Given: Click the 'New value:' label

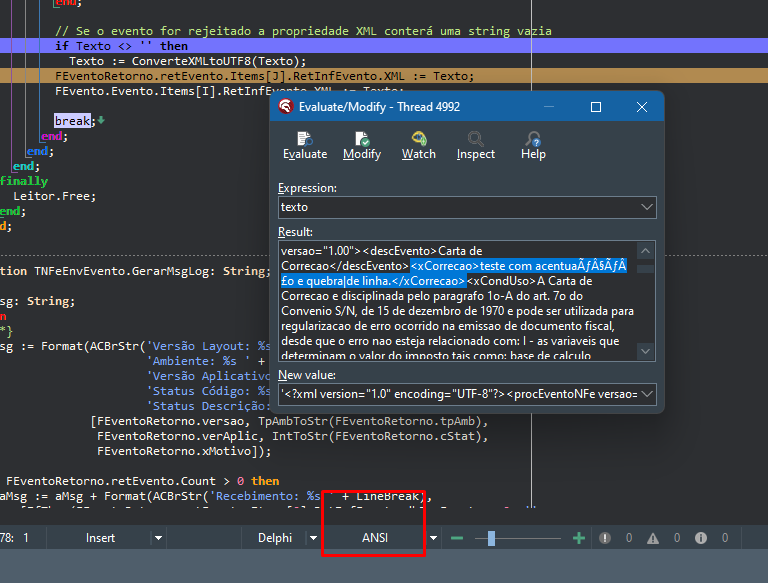Looking at the screenshot, I should (307, 375).
